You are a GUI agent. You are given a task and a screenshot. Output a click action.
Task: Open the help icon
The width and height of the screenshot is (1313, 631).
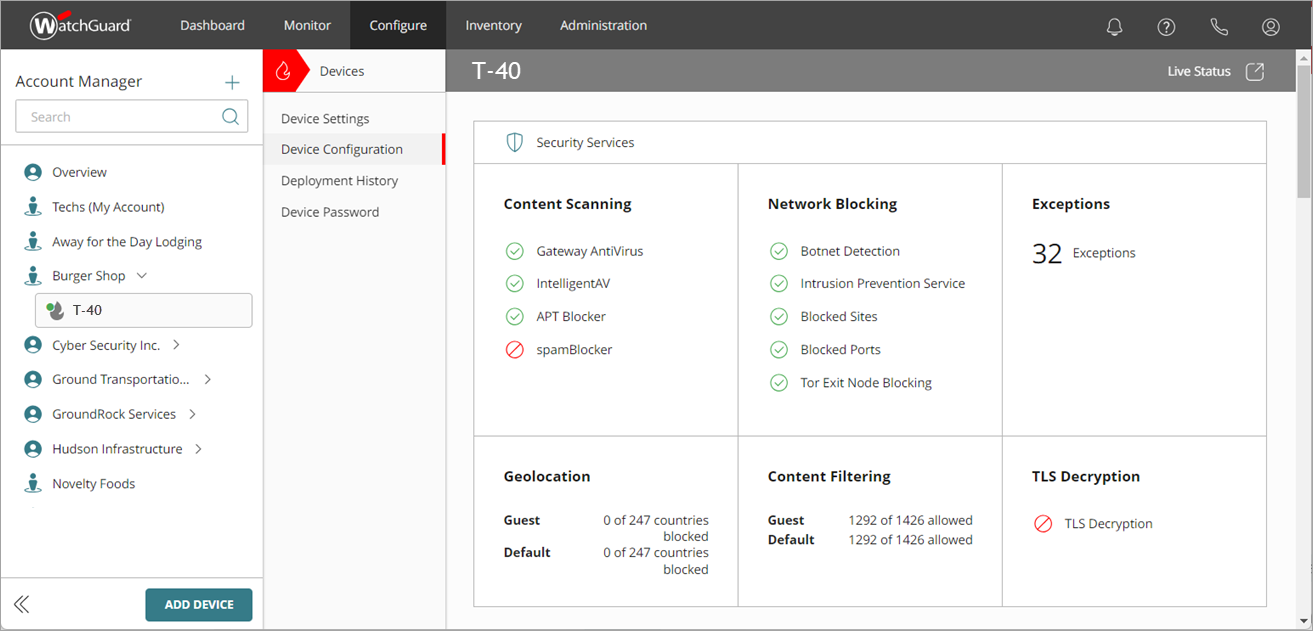coord(1166,26)
